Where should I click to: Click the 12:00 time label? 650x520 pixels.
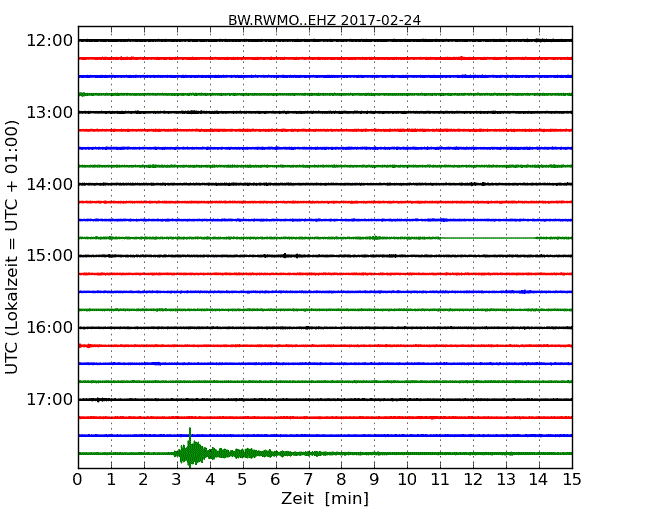(x=50, y=41)
